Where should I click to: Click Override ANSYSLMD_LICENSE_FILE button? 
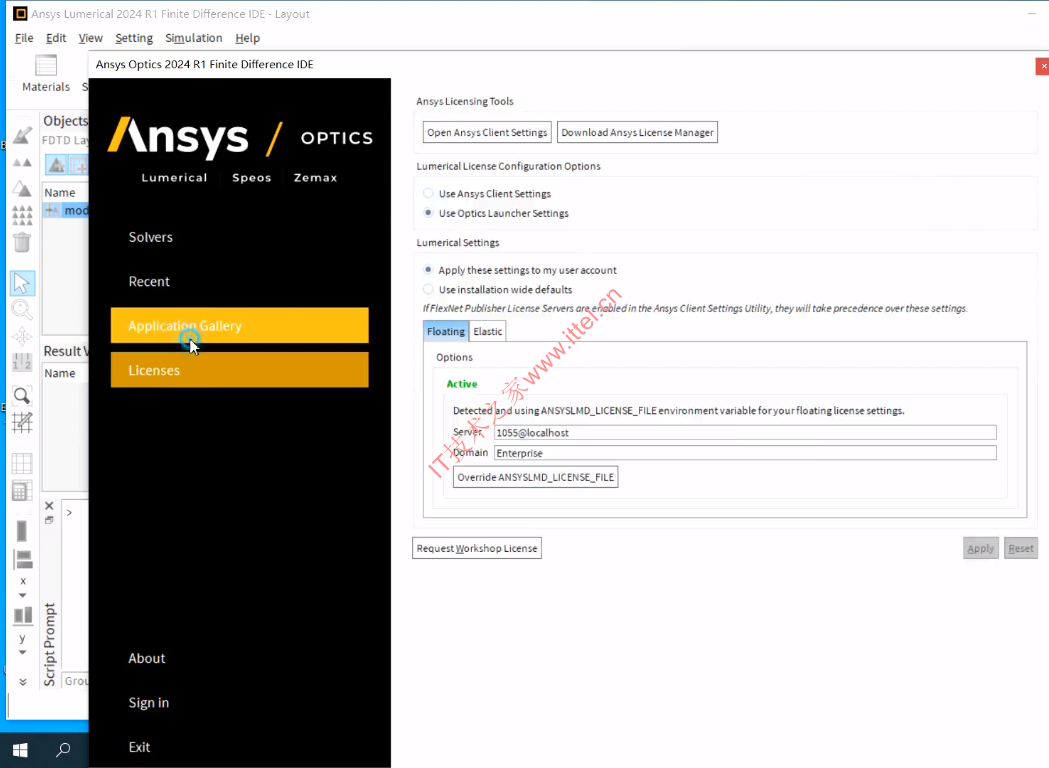coord(535,477)
